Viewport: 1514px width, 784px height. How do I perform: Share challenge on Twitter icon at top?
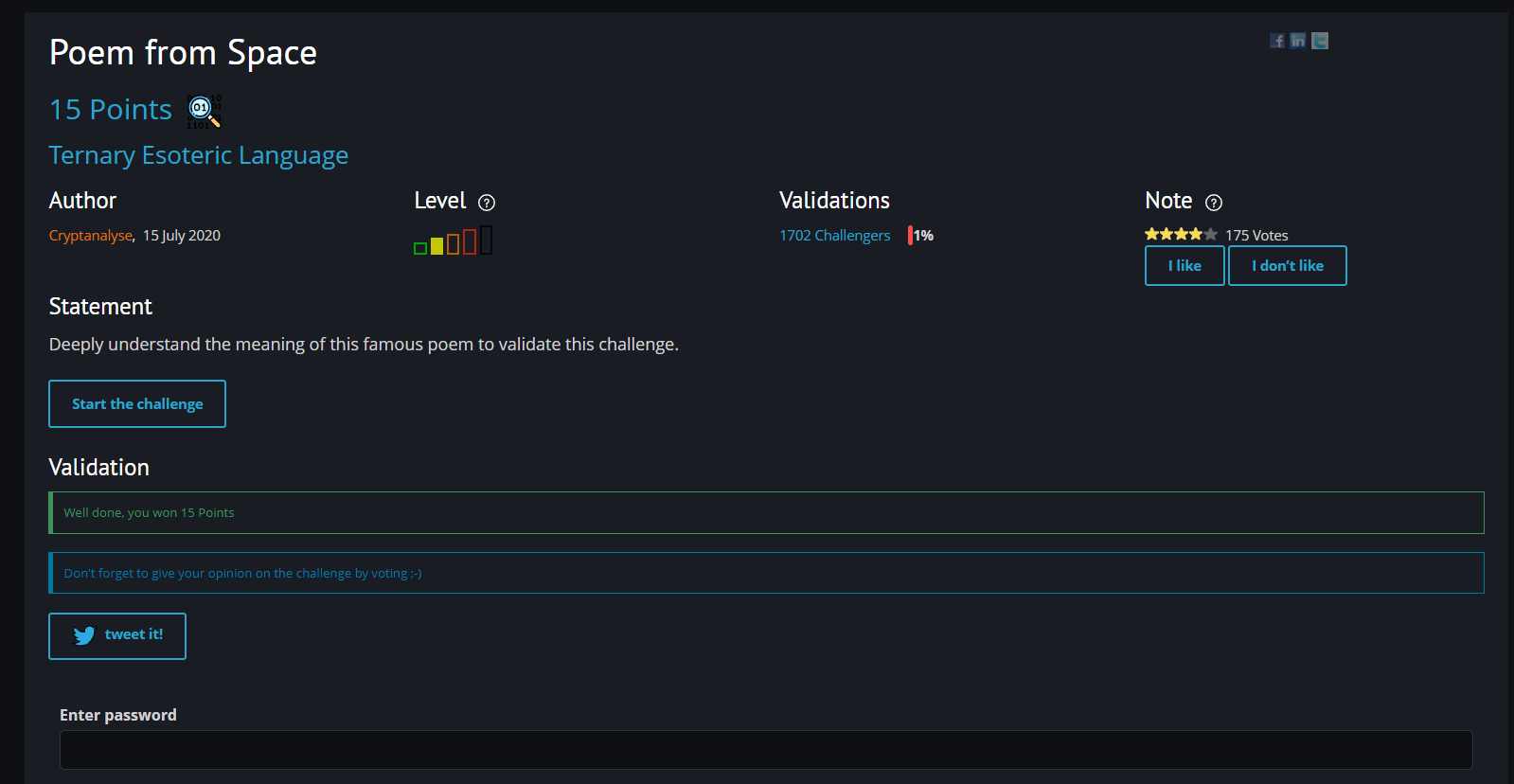coord(1320,41)
